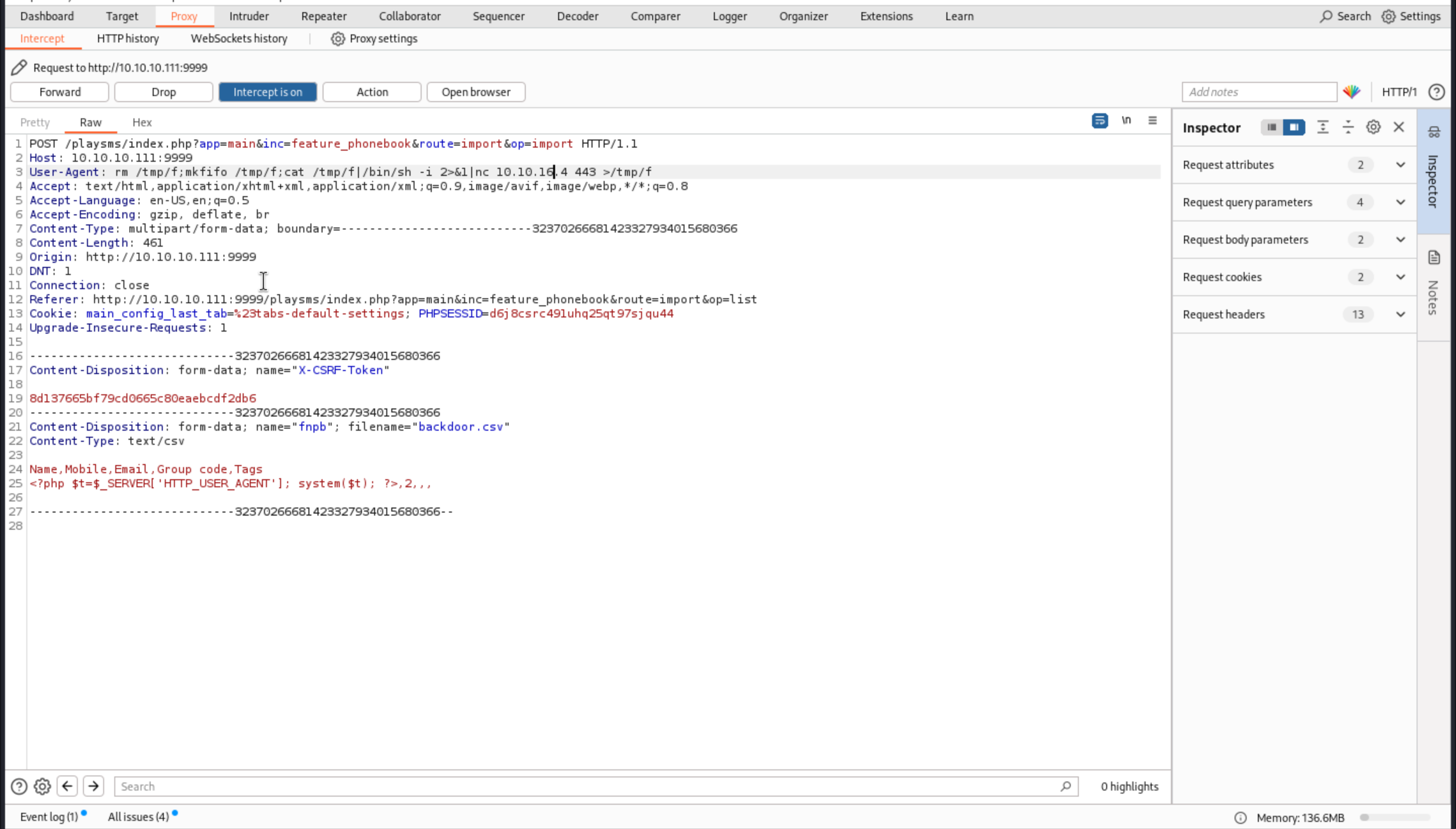Click the Forward button
The width and height of the screenshot is (1456, 829).
pyautogui.click(x=60, y=92)
